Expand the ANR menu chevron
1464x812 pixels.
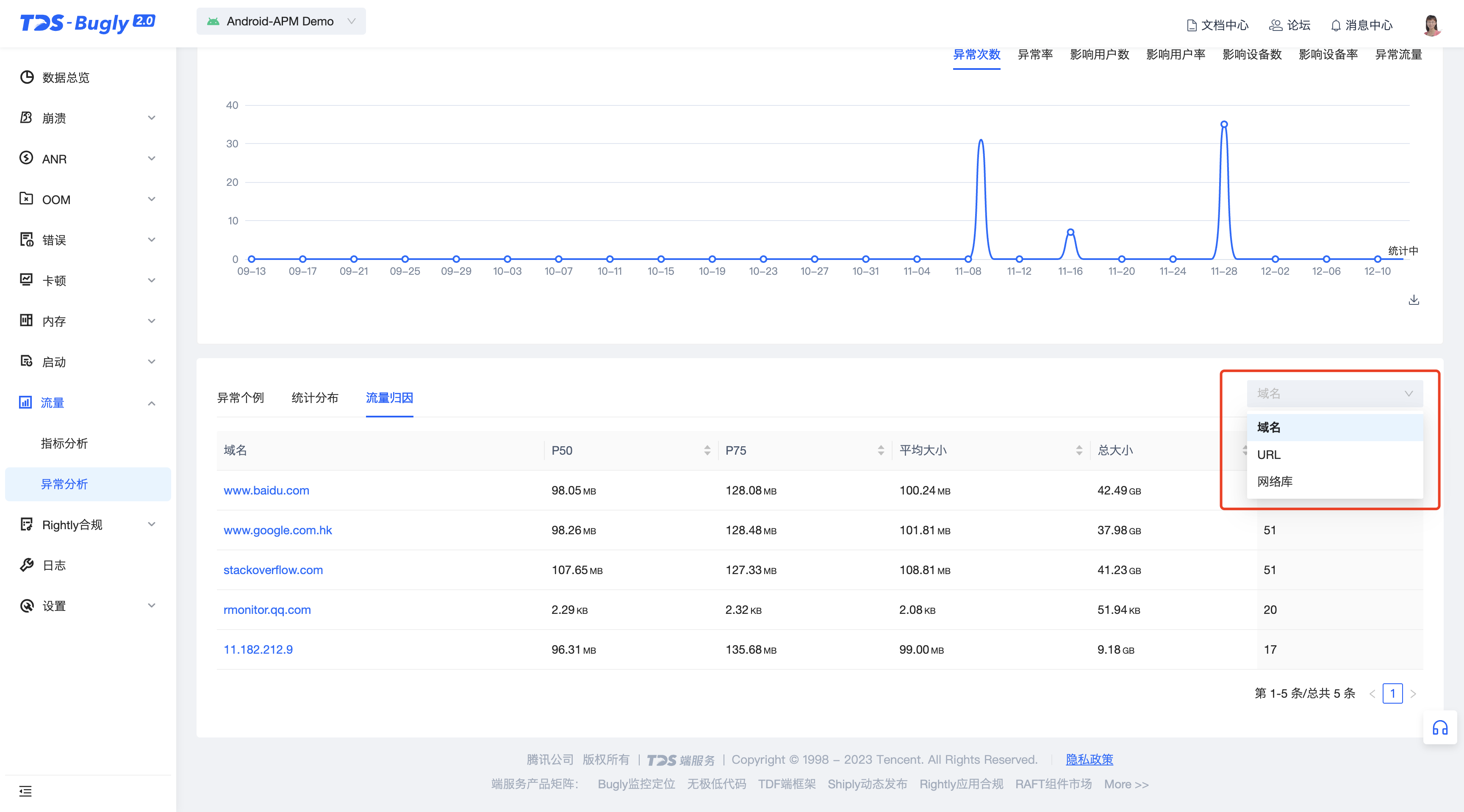tap(152, 158)
